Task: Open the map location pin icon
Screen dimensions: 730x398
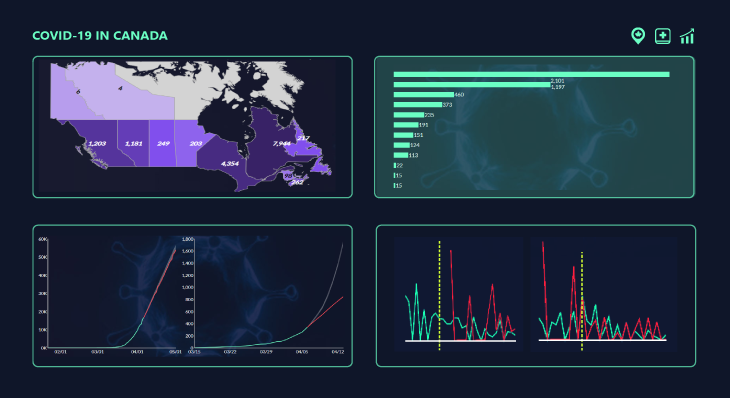Action: click(638, 36)
